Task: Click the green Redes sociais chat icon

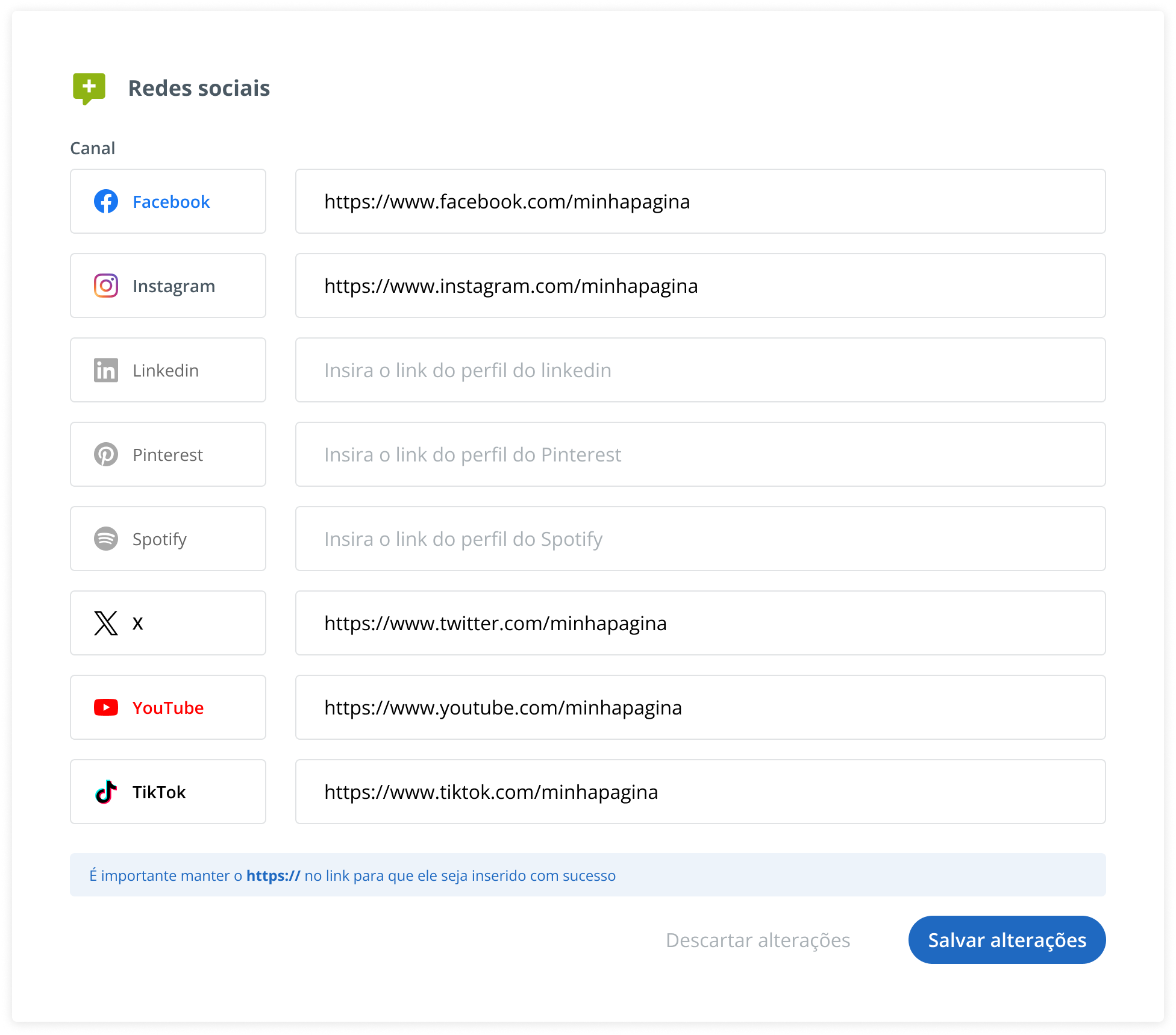Action: (x=89, y=89)
